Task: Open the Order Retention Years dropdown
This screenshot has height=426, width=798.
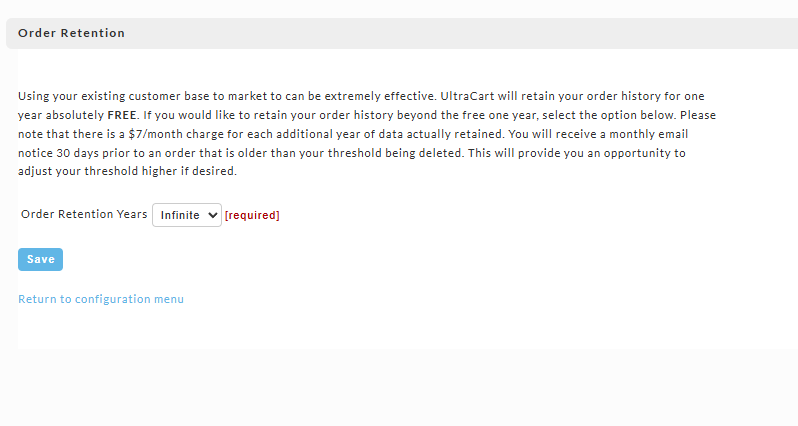Action: tap(187, 215)
